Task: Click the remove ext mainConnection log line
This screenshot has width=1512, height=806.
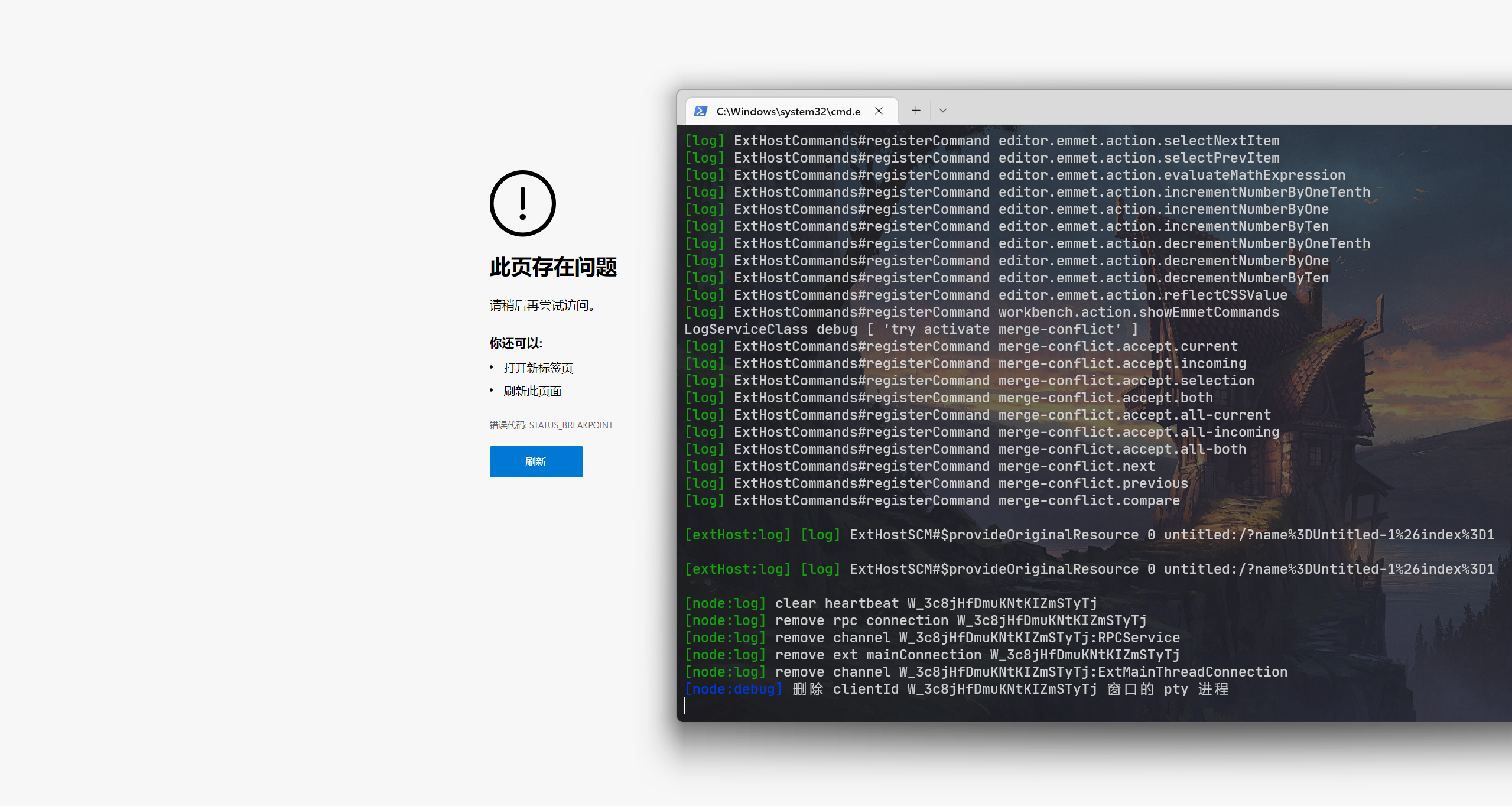Action: point(932,655)
